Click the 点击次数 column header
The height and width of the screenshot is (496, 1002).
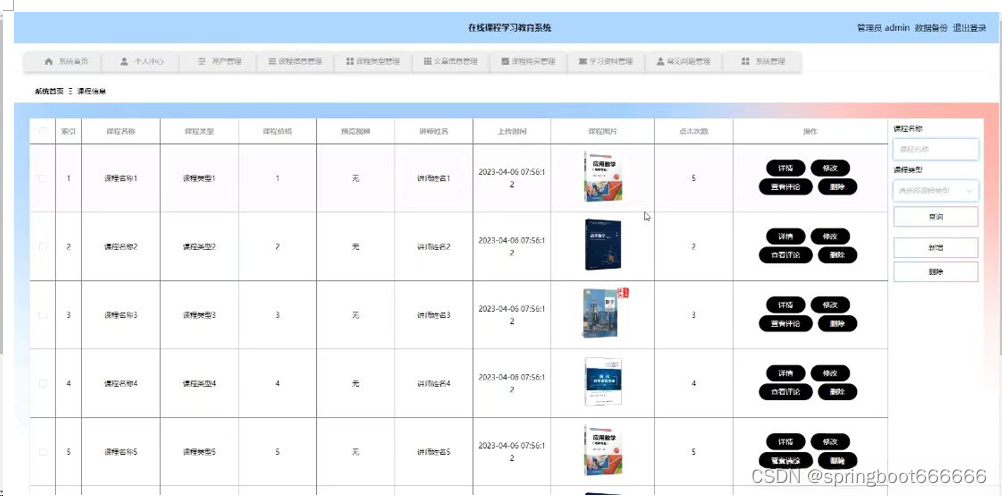[x=693, y=131]
